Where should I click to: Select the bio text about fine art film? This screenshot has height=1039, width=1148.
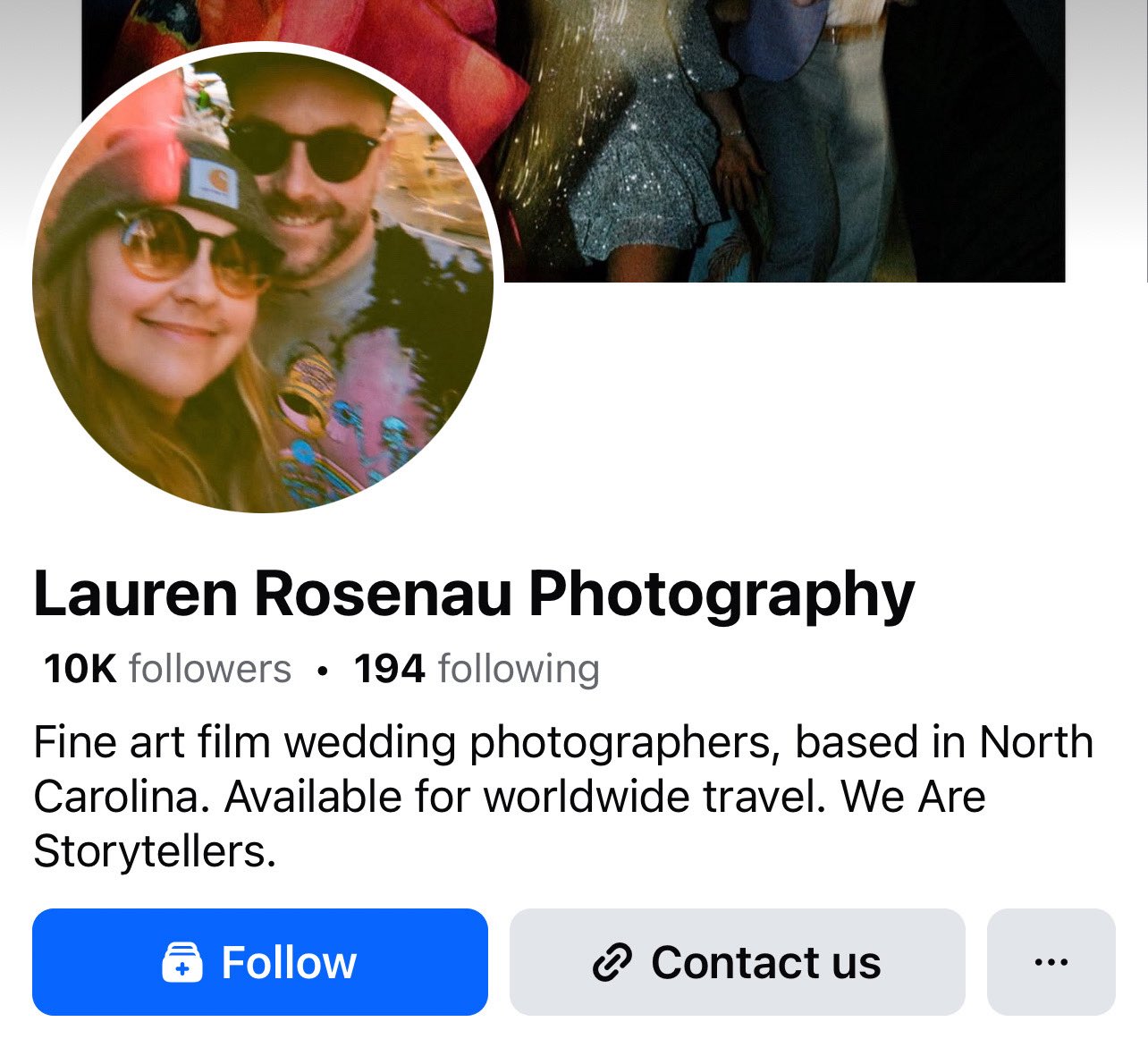click(563, 796)
